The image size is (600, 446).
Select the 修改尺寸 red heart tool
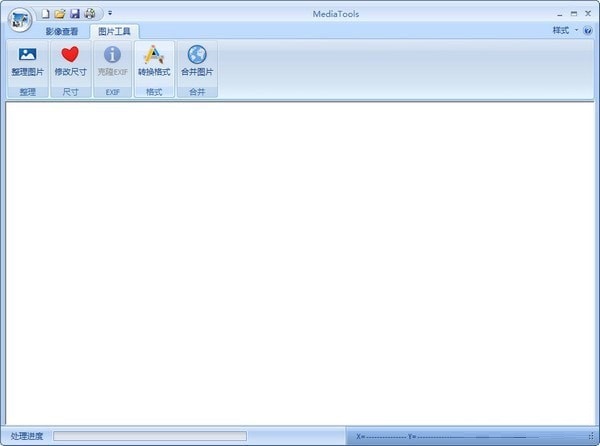(x=70, y=55)
